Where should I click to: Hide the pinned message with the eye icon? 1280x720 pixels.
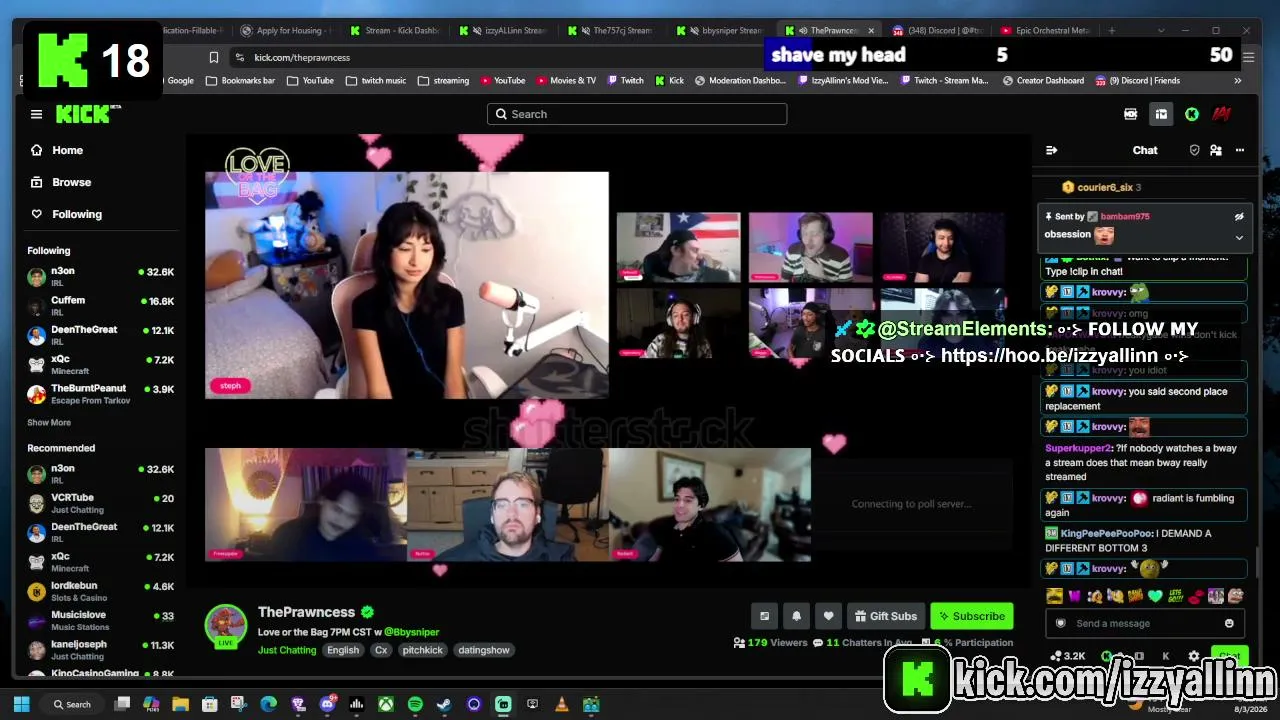[1239, 216]
